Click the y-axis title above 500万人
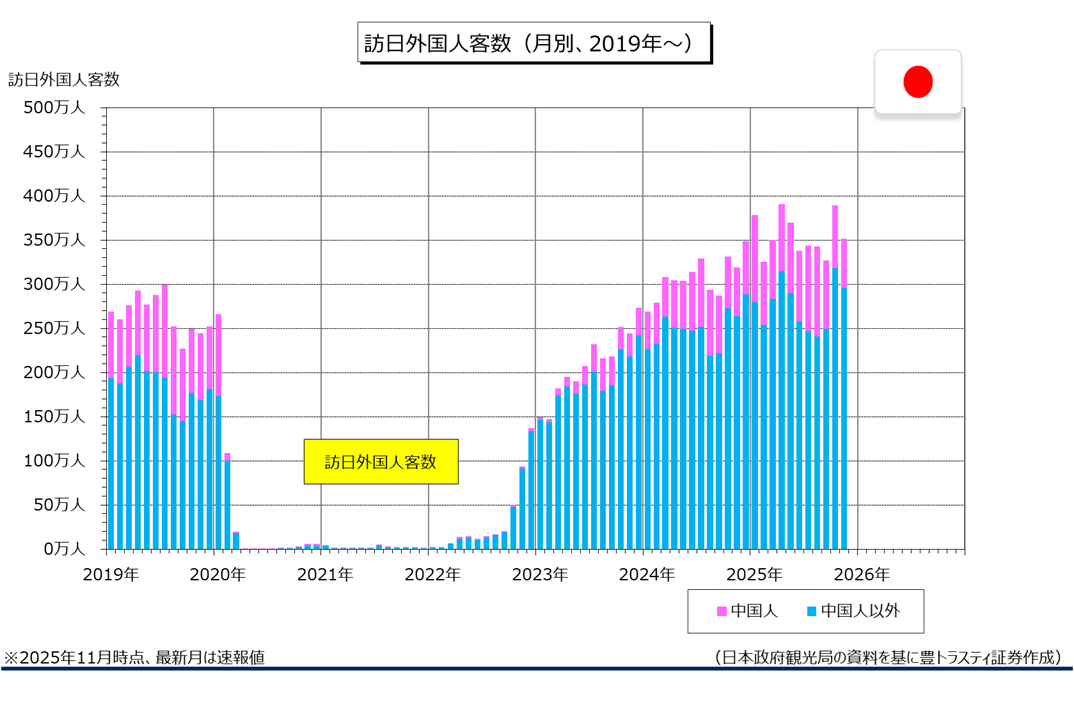1074x707 pixels. tap(64, 80)
